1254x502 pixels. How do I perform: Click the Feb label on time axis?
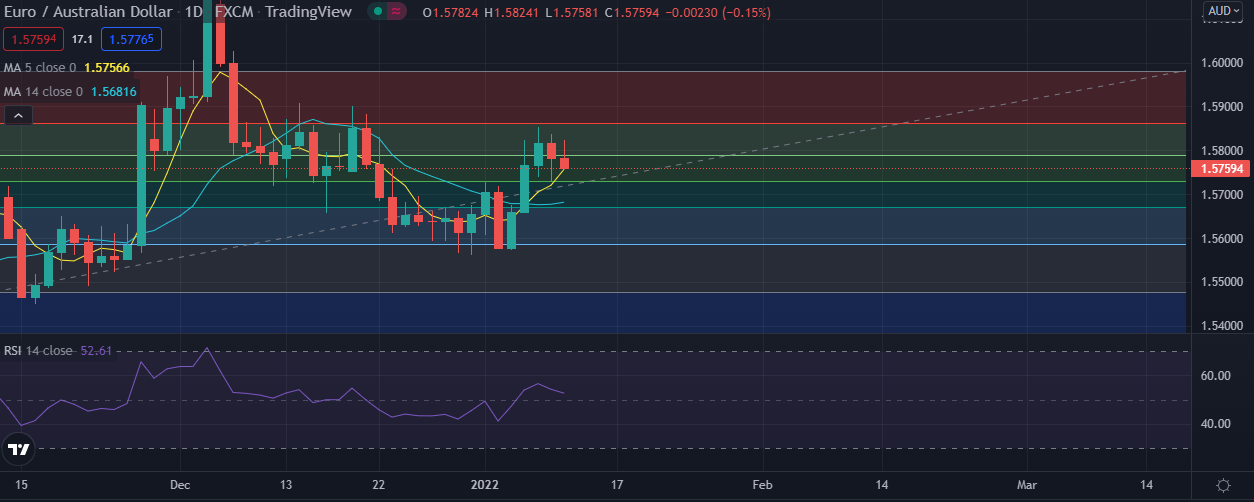[x=762, y=485]
